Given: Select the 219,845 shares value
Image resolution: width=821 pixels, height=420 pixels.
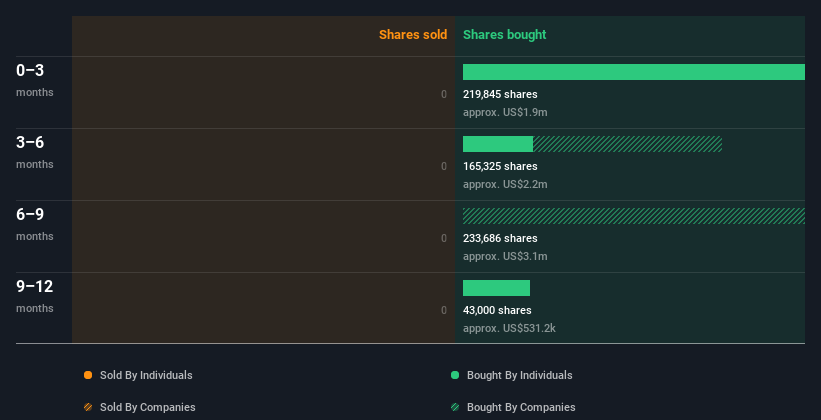Looking at the screenshot, I should (x=500, y=94).
